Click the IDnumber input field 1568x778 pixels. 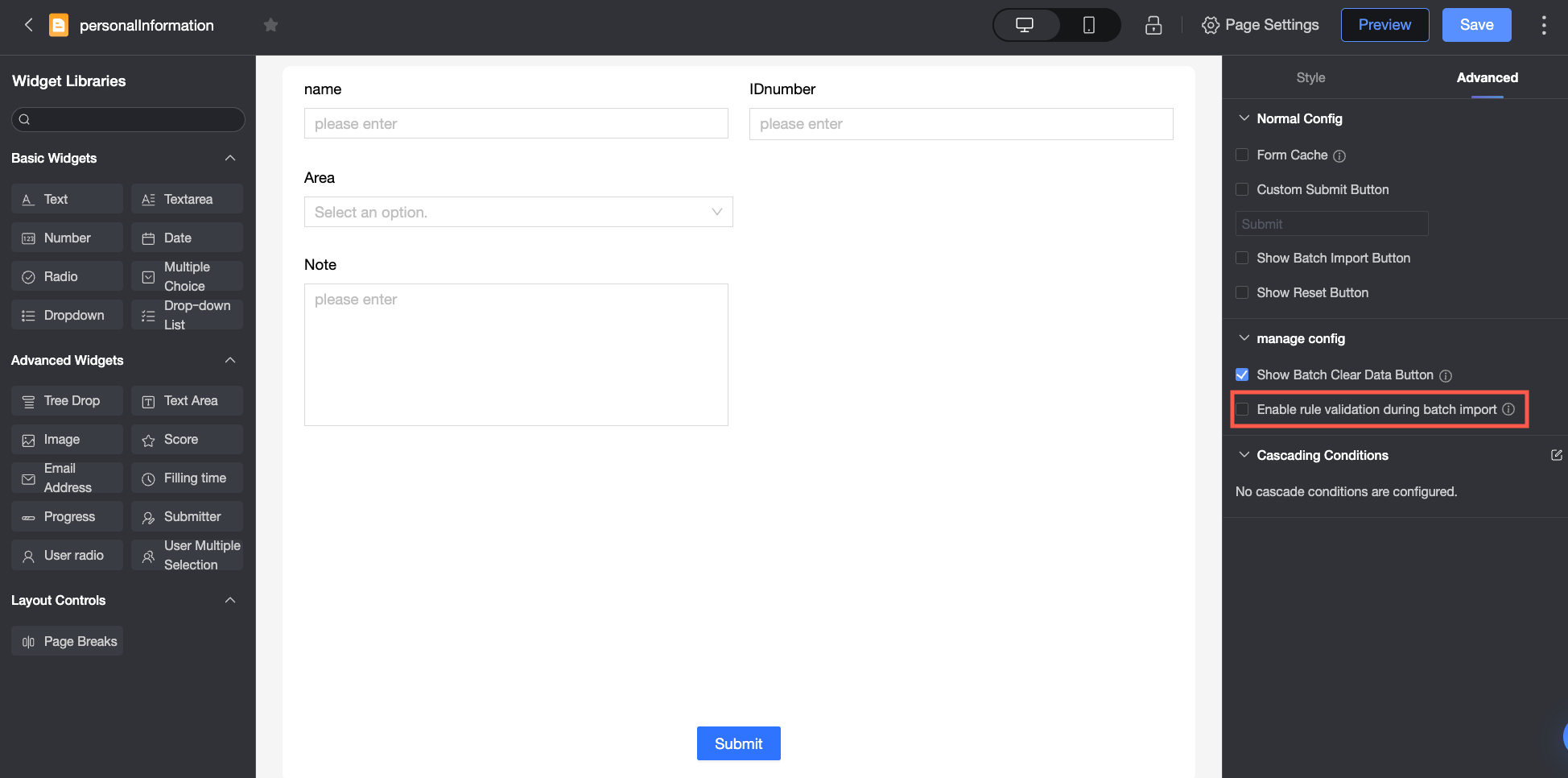pos(961,123)
